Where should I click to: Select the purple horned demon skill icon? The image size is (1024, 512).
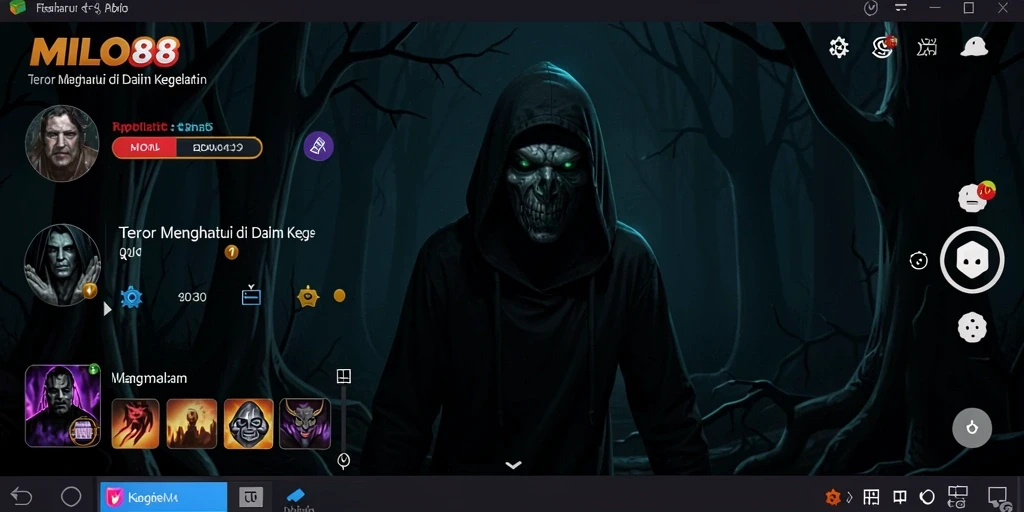tap(305, 424)
